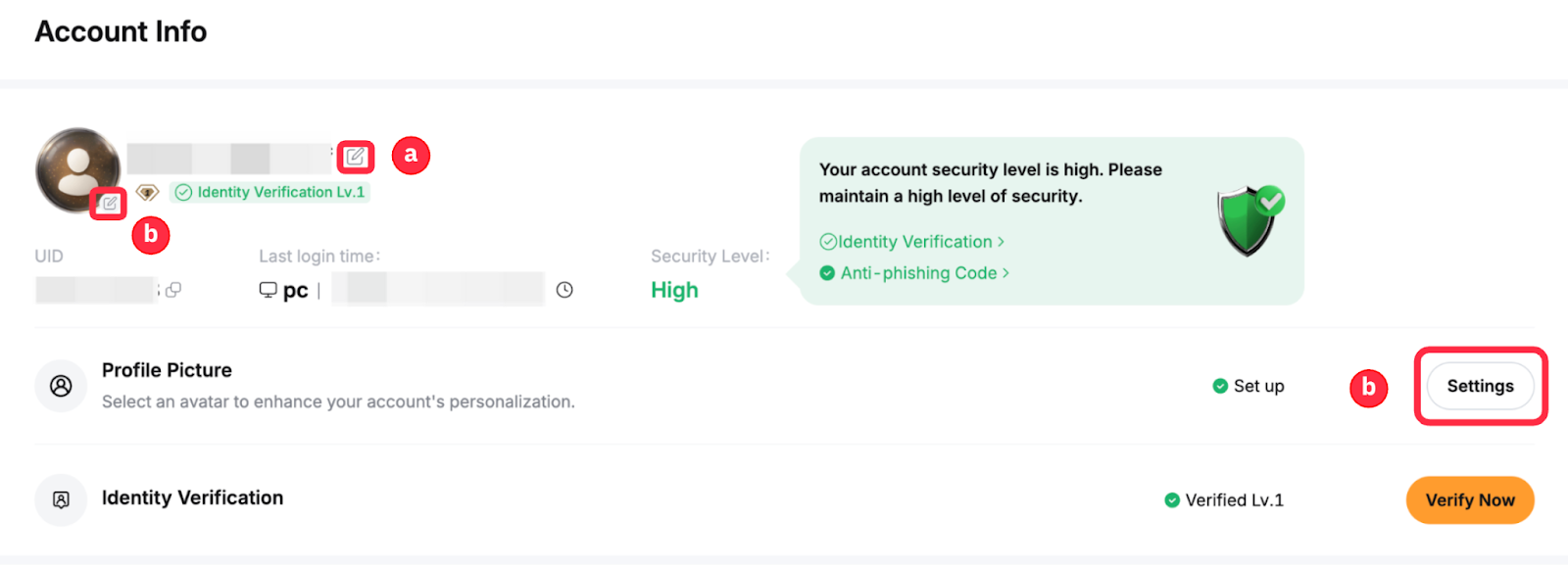Click the green security shield icon

pyautogui.click(x=1249, y=219)
